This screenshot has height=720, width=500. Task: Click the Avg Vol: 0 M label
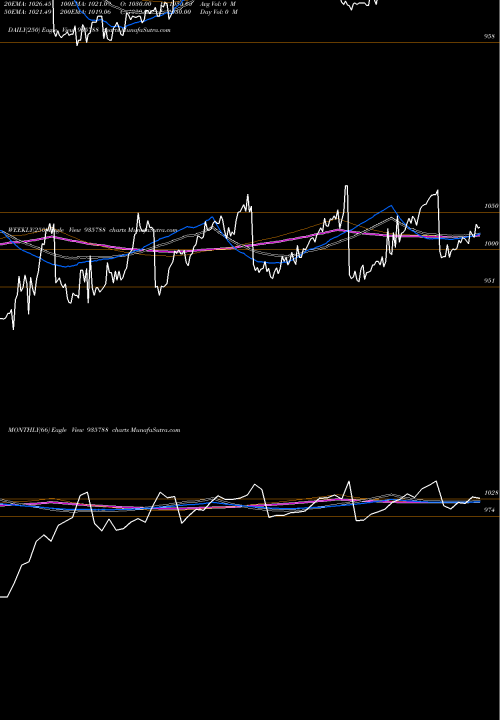tap(218, 4)
